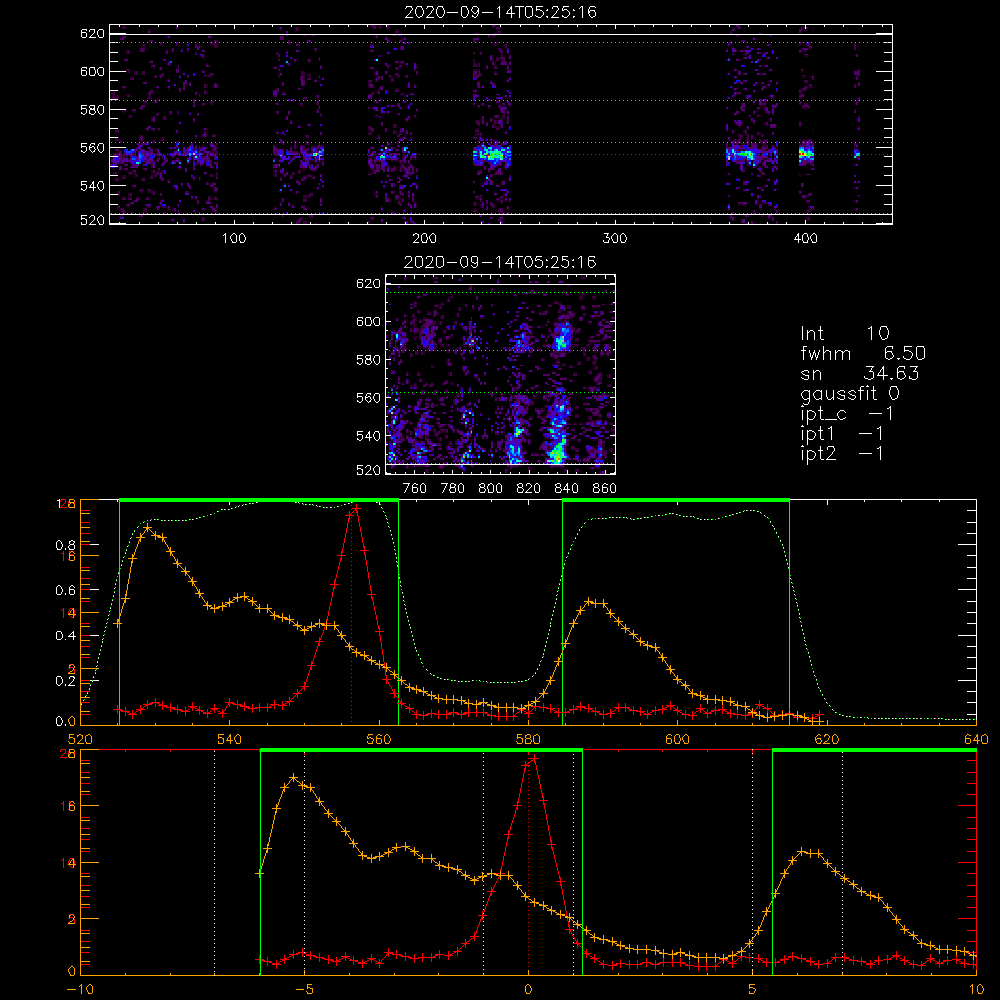Click y-axis label 600 on top spectrogram
Screen dimensions: 1000x1000
[92, 71]
